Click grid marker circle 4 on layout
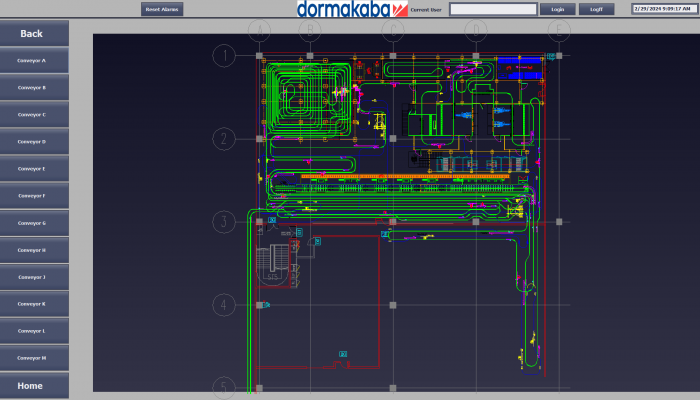 [225, 305]
